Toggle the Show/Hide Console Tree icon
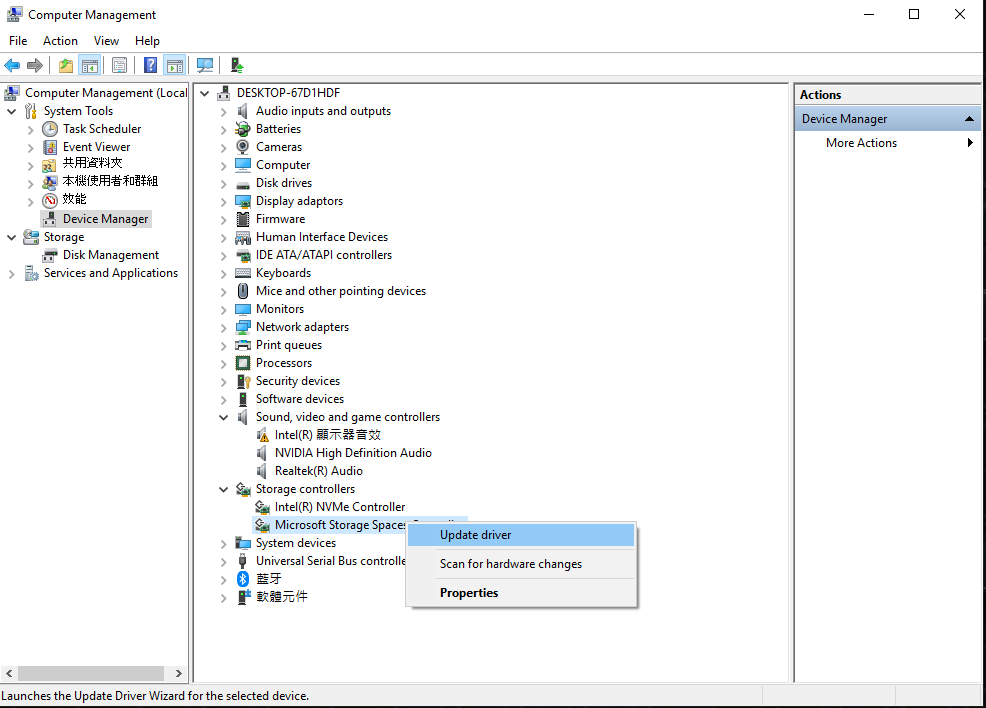This screenshot has width=986, height=708. pyautogui.click(x=90, y=66)
